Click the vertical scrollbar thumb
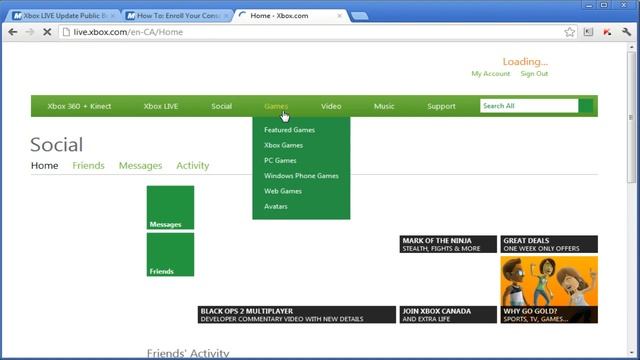 coord(631,118)
